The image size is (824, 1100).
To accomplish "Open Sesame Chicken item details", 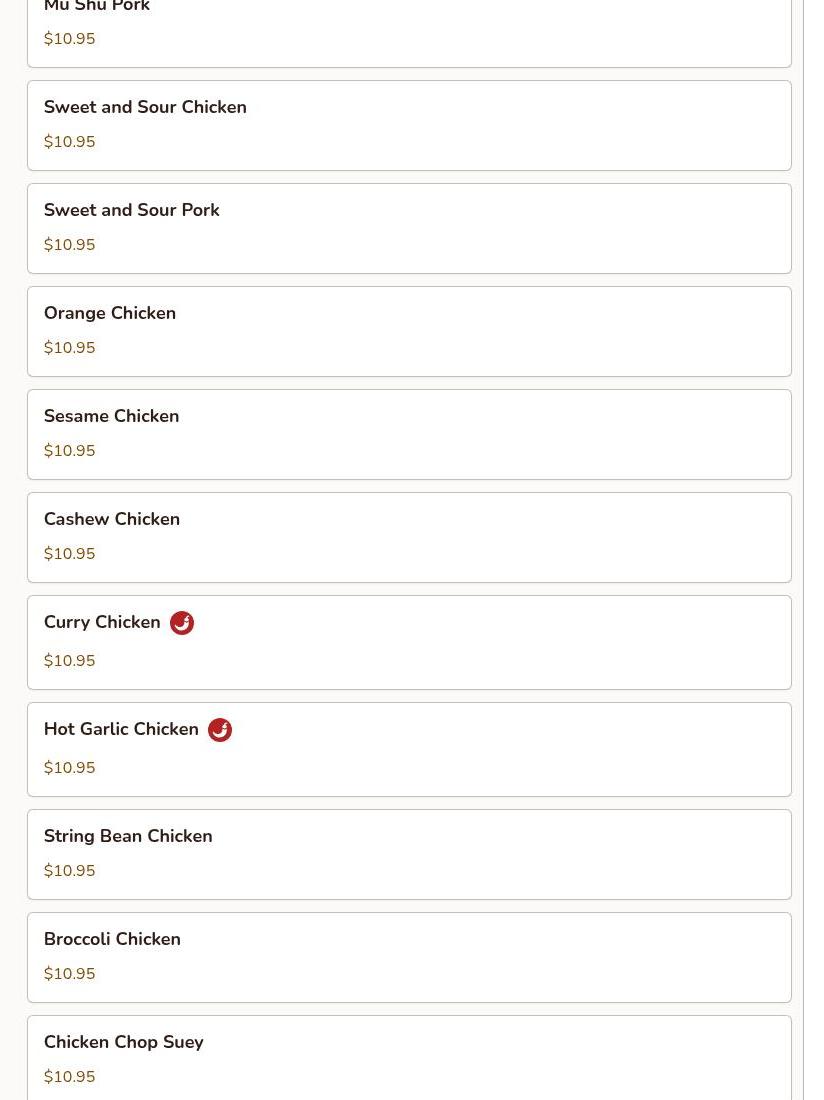I will tap(410, 435).
